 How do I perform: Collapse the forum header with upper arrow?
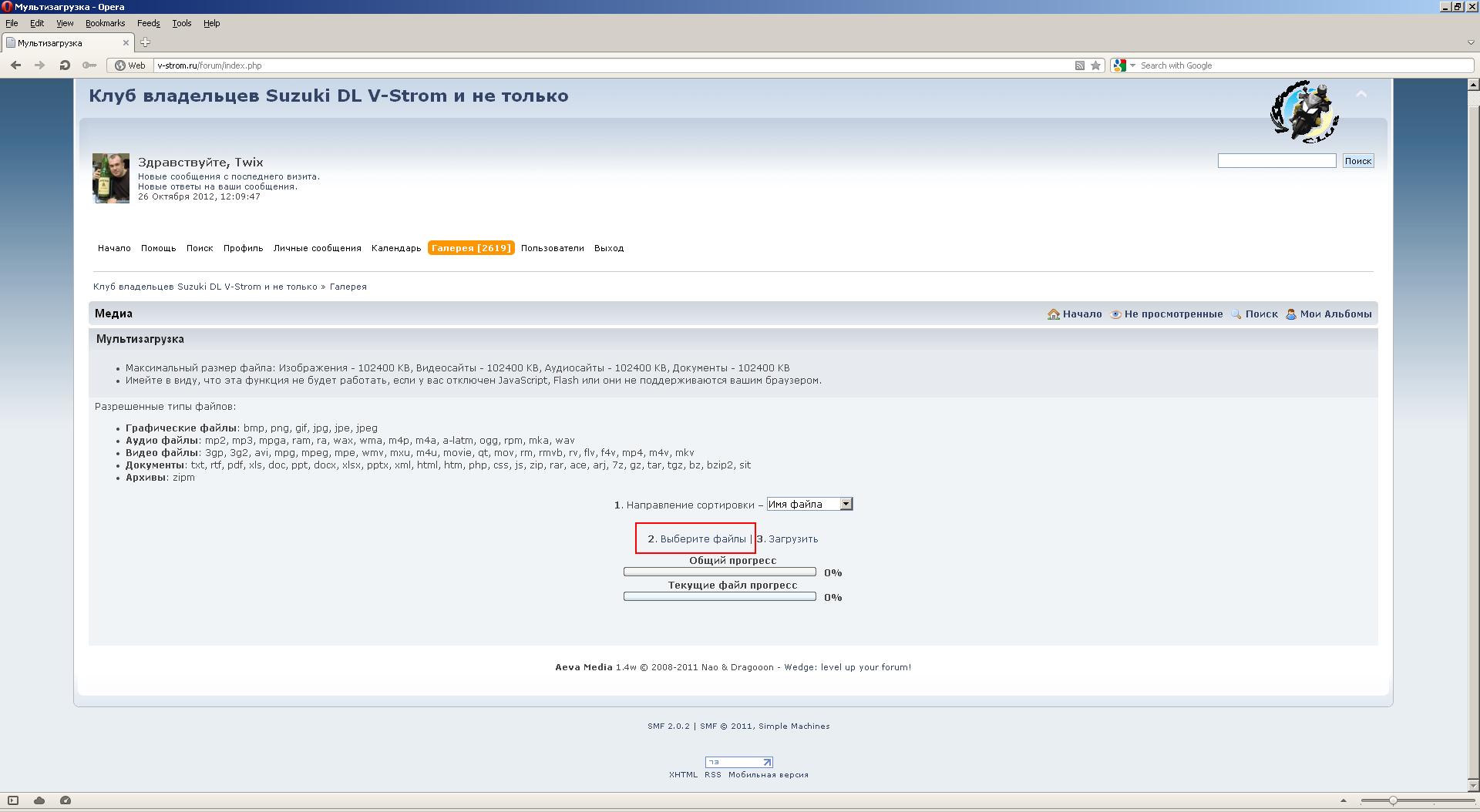1361,95
